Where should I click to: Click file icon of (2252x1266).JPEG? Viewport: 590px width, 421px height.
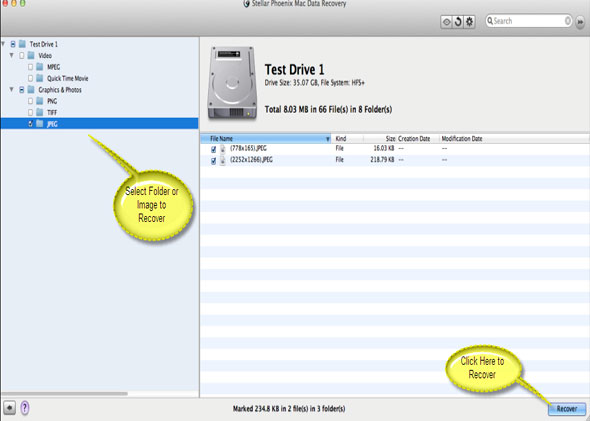pos(223,160)
